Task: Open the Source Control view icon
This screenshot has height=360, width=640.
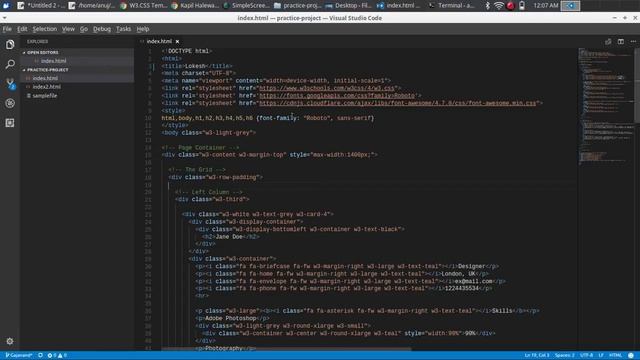Action: point(10,83)
